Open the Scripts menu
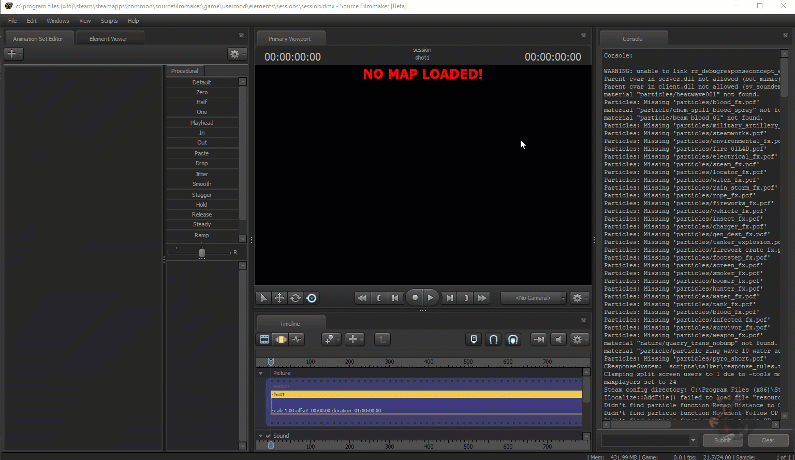Viewport: 795px width, 460px height. [109, 21]
